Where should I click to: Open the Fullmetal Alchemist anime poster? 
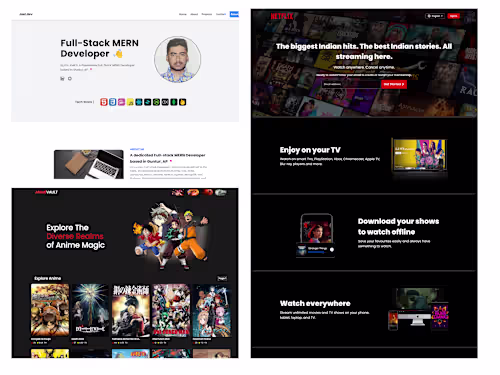131,310
